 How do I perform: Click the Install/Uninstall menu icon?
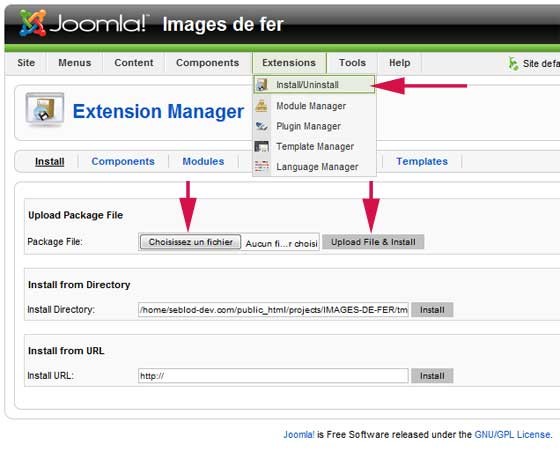point(262,85)
